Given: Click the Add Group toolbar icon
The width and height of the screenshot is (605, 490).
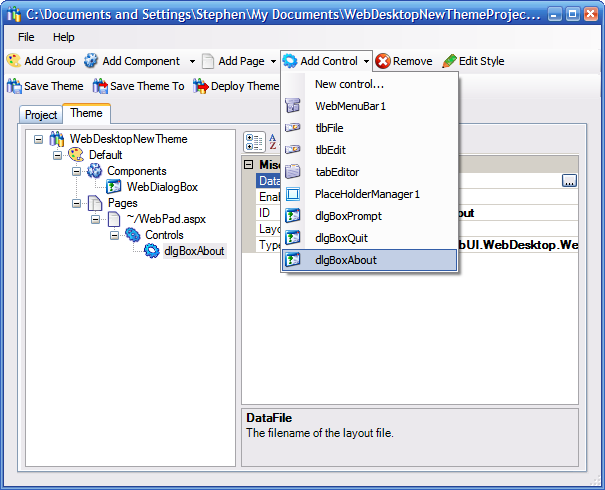Looking at the screenshot, I should tap(14, 61).
